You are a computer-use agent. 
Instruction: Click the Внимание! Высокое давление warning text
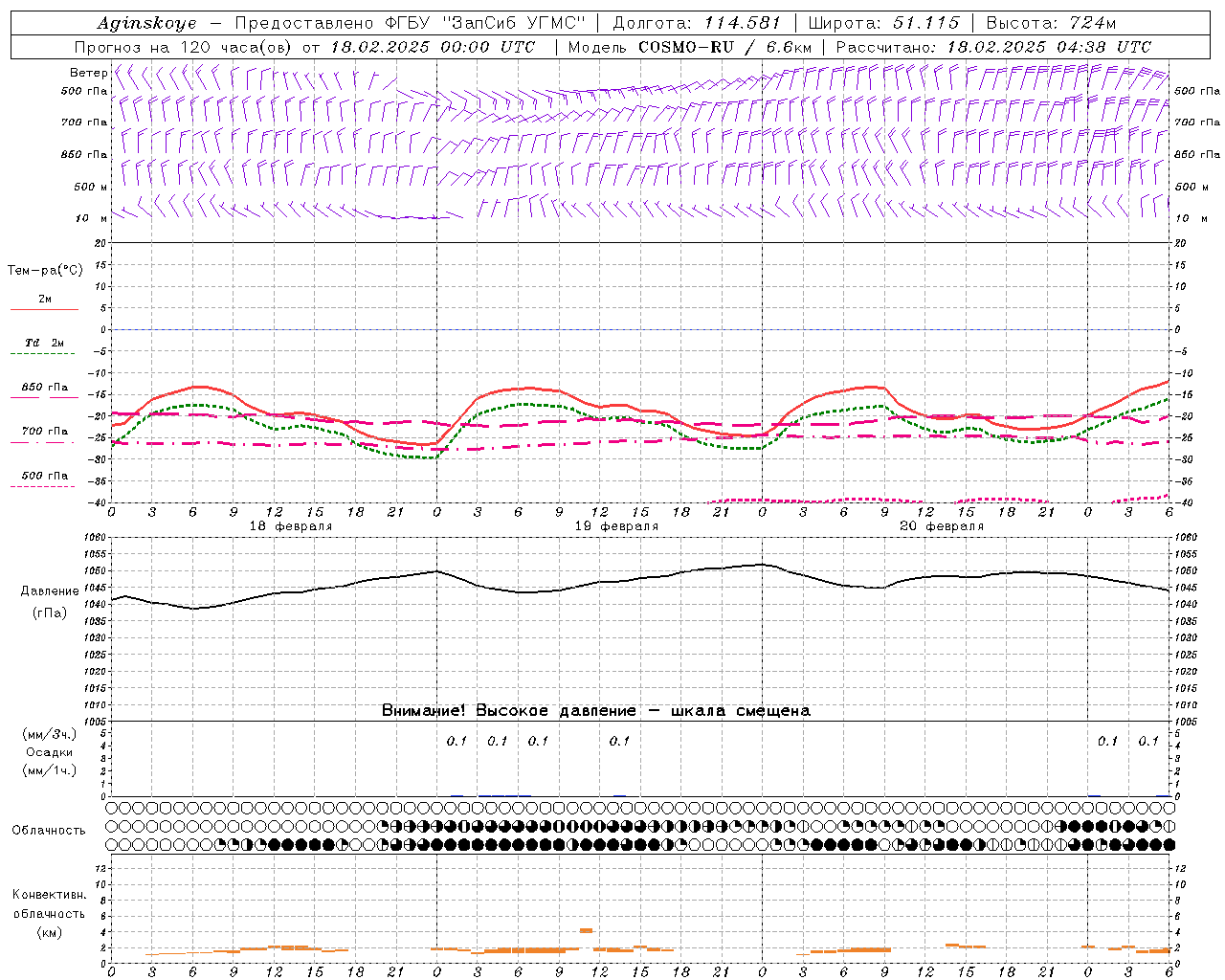pyautogui.click(x=595, y=711)
